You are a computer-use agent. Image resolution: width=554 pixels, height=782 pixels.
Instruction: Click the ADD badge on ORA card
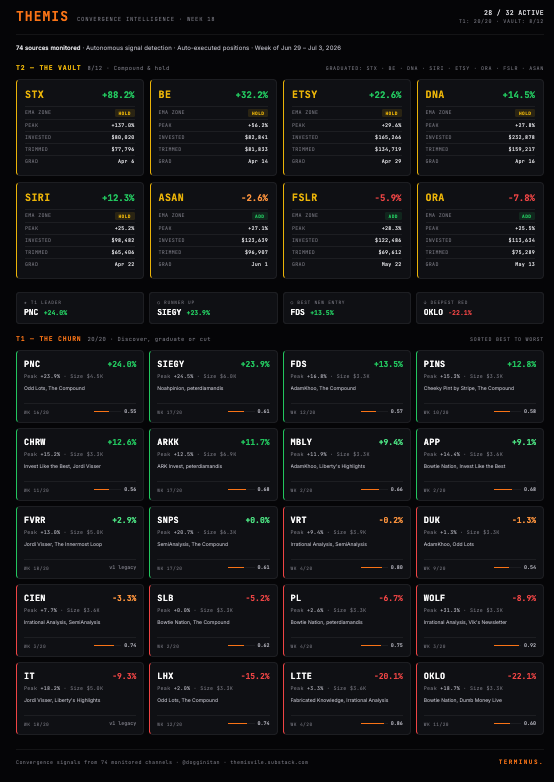coord(527,216)
